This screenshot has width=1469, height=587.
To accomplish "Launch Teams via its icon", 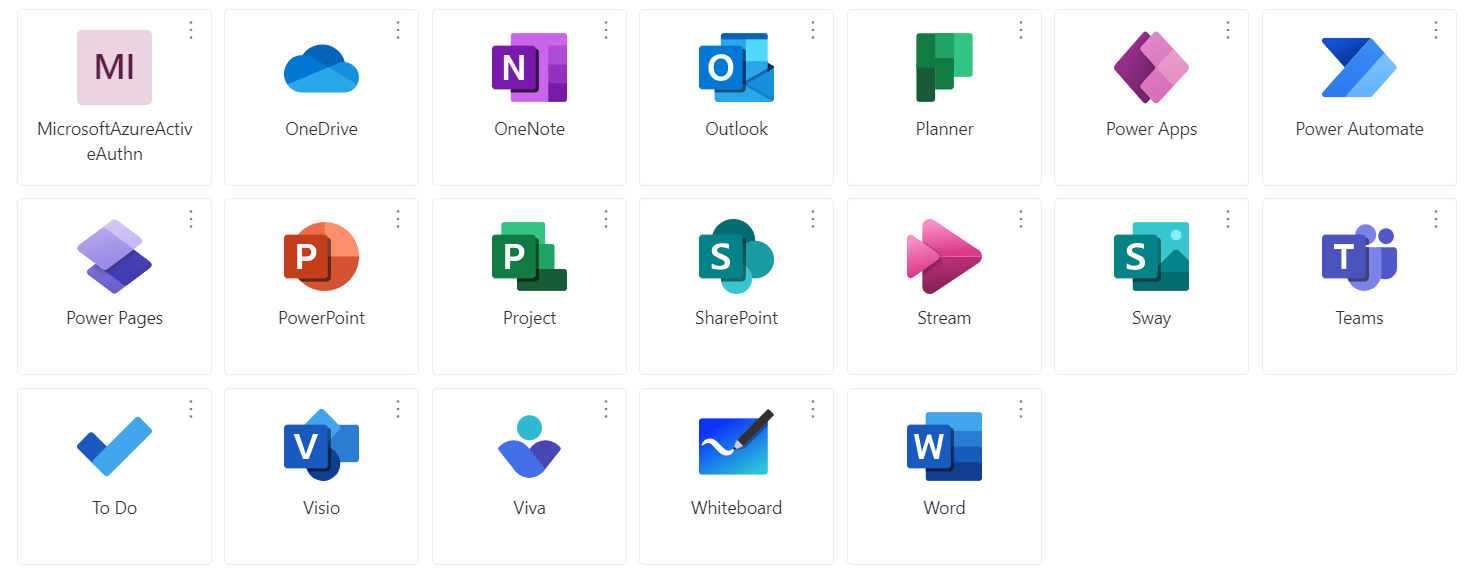I will point(1359,256).
